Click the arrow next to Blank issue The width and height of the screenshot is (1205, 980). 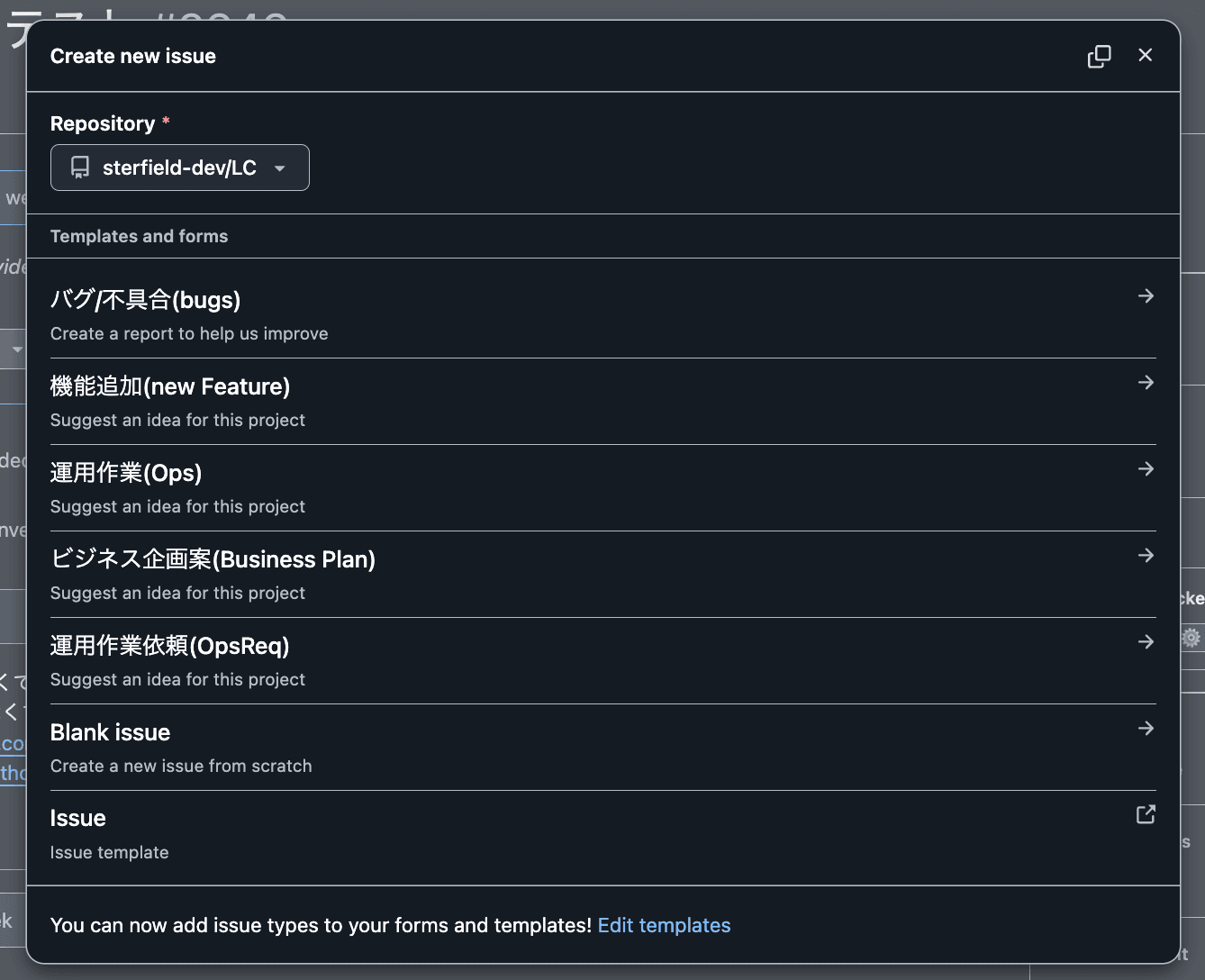[1146, 729]
